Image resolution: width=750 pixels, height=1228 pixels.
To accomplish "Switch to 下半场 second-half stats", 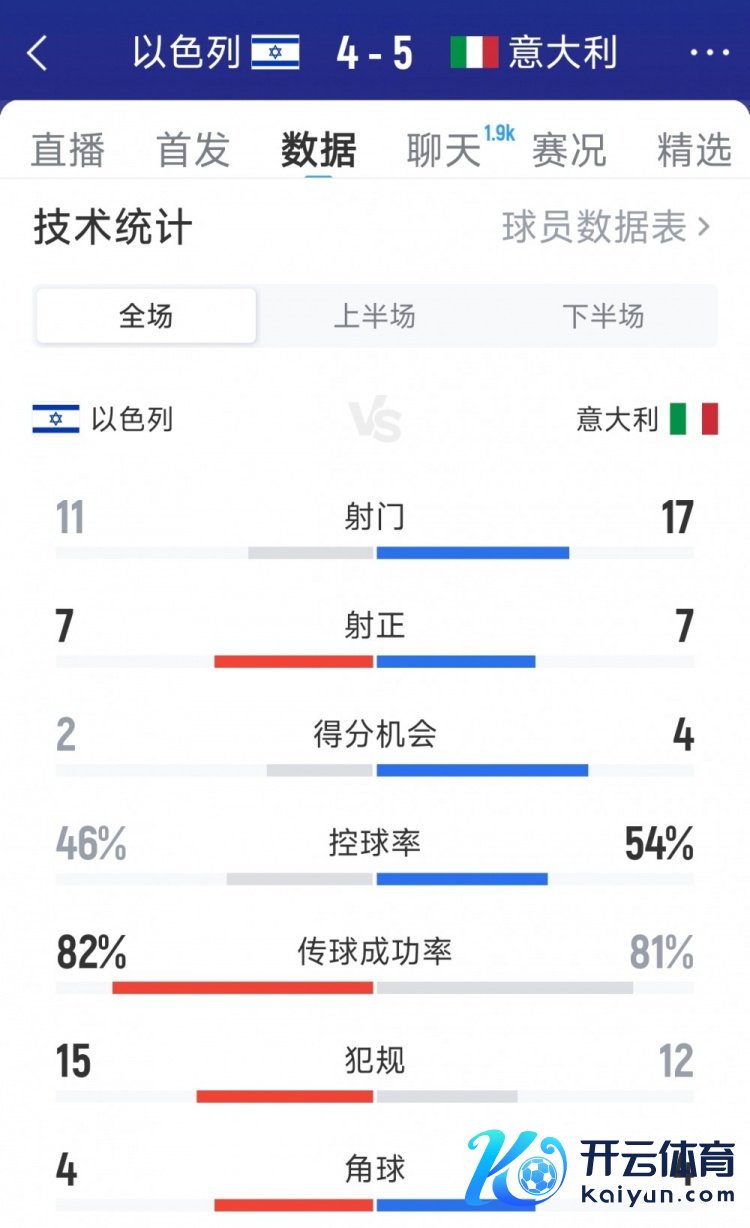I will coord(603,317).
